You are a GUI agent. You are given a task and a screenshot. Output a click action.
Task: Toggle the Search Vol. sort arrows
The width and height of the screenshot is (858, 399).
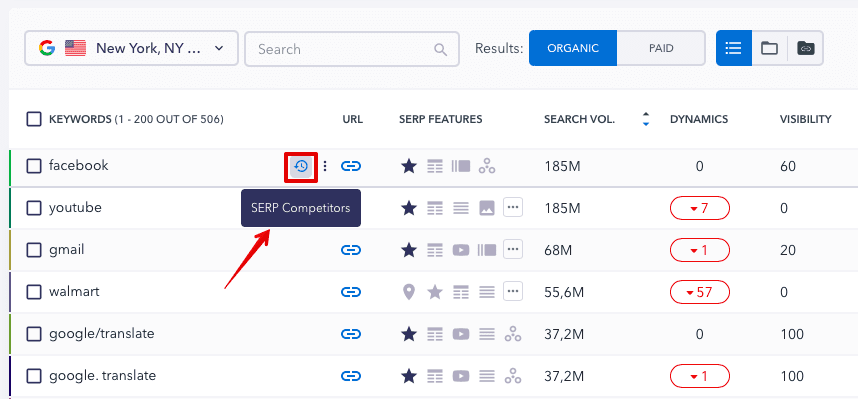(646, 119)
